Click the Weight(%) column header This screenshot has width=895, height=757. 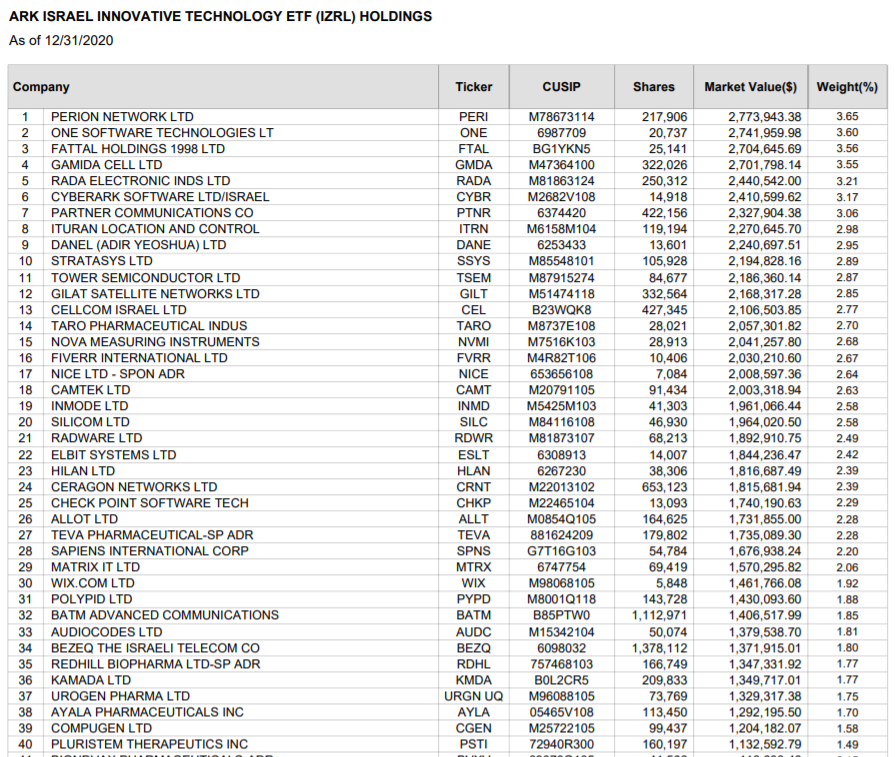847,87
